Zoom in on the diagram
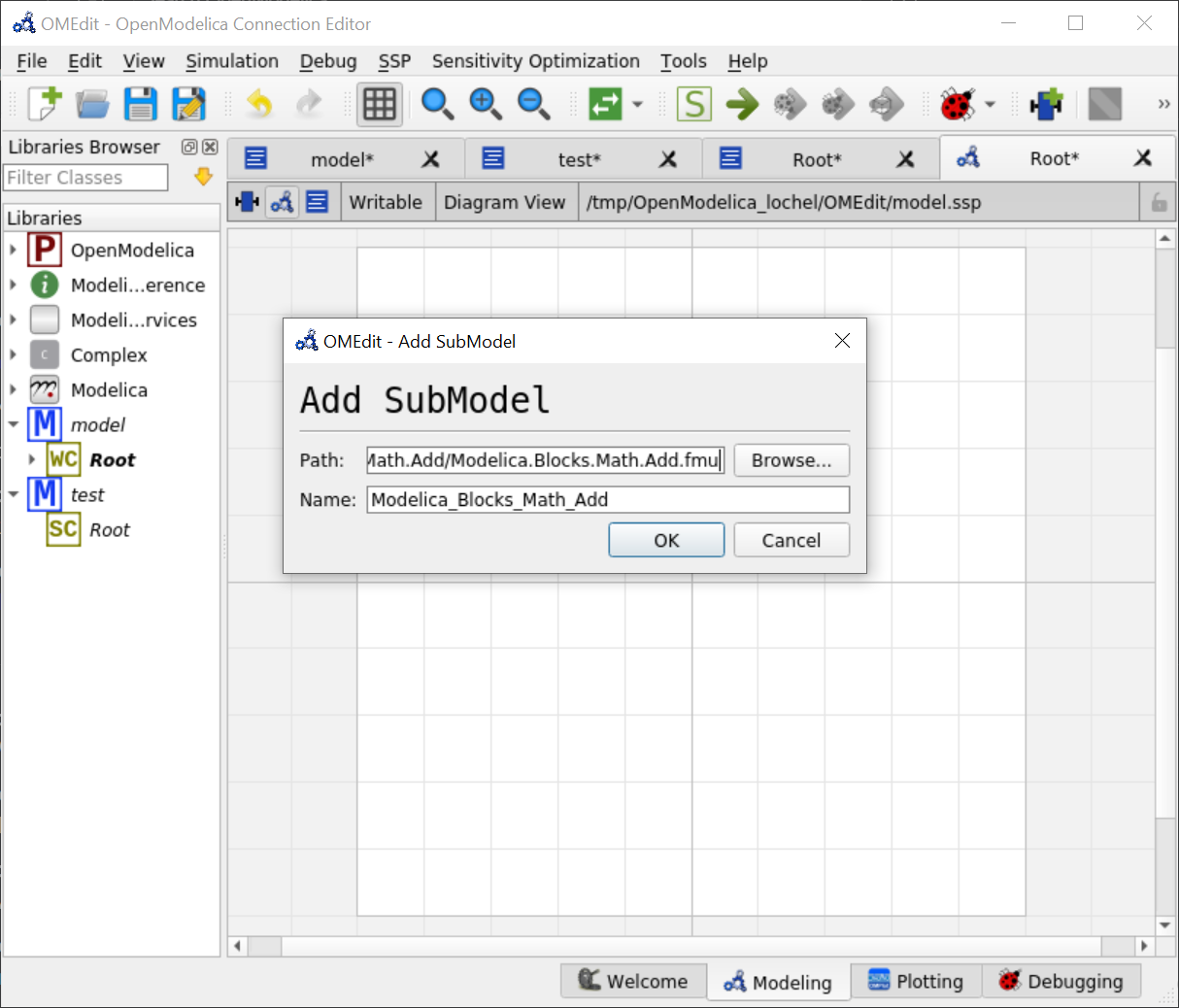The height and width of the screenshot is (1008, 1179). point(486,104)
